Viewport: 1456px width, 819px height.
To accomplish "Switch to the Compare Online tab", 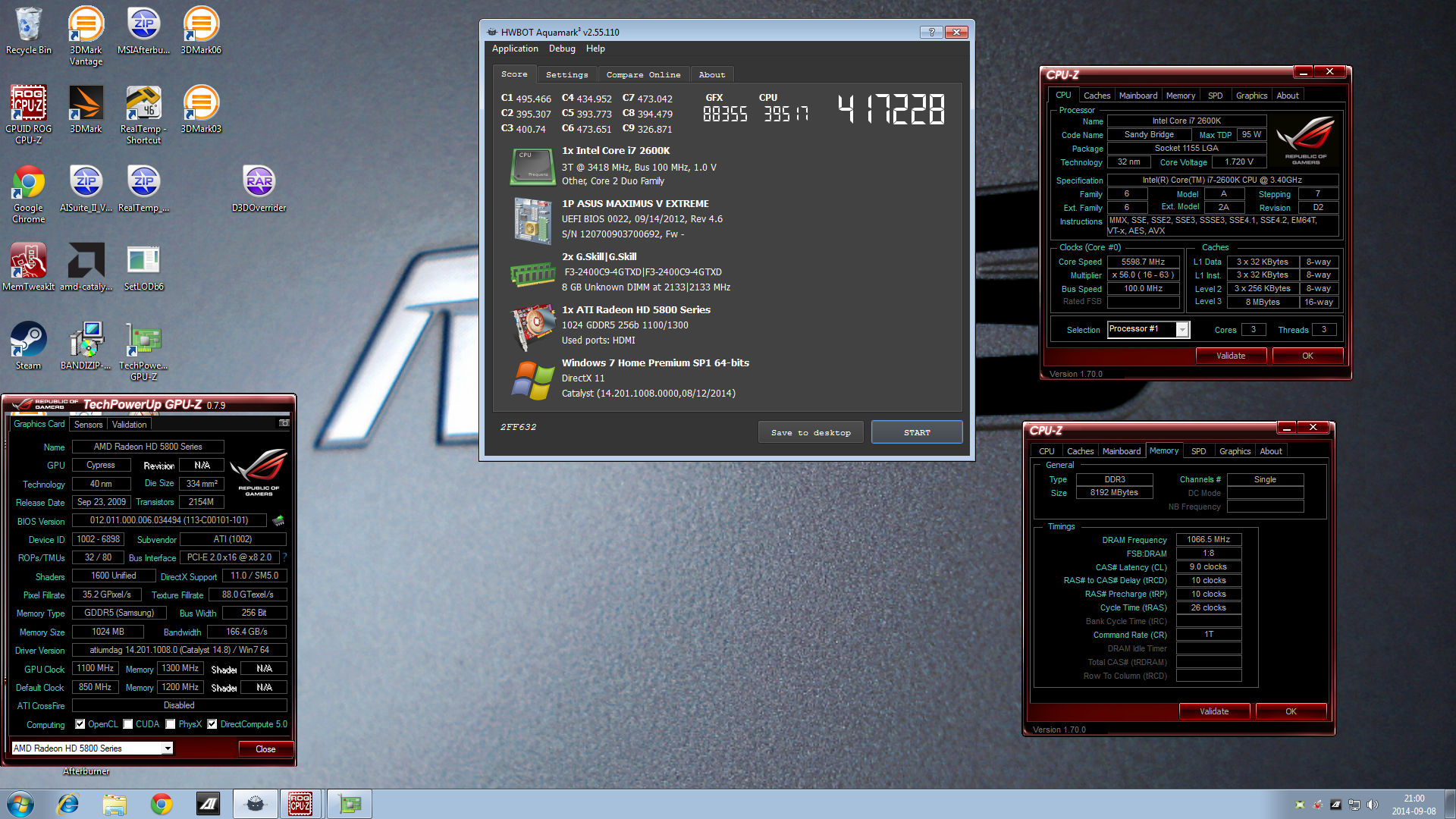I will coord(643,74).
